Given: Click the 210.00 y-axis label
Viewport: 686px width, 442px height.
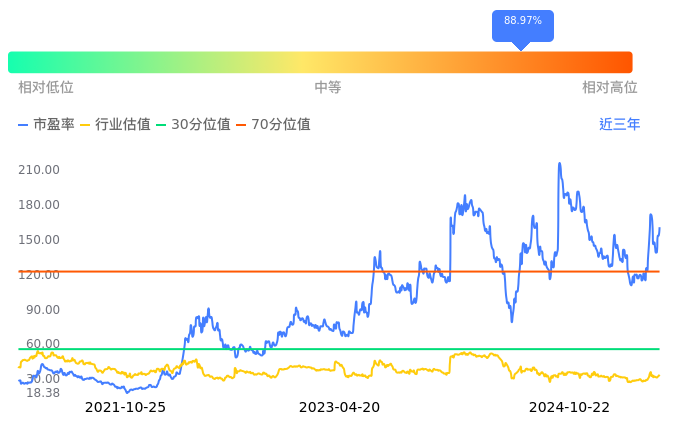Looking at the screenshot, I should [39, 170].
